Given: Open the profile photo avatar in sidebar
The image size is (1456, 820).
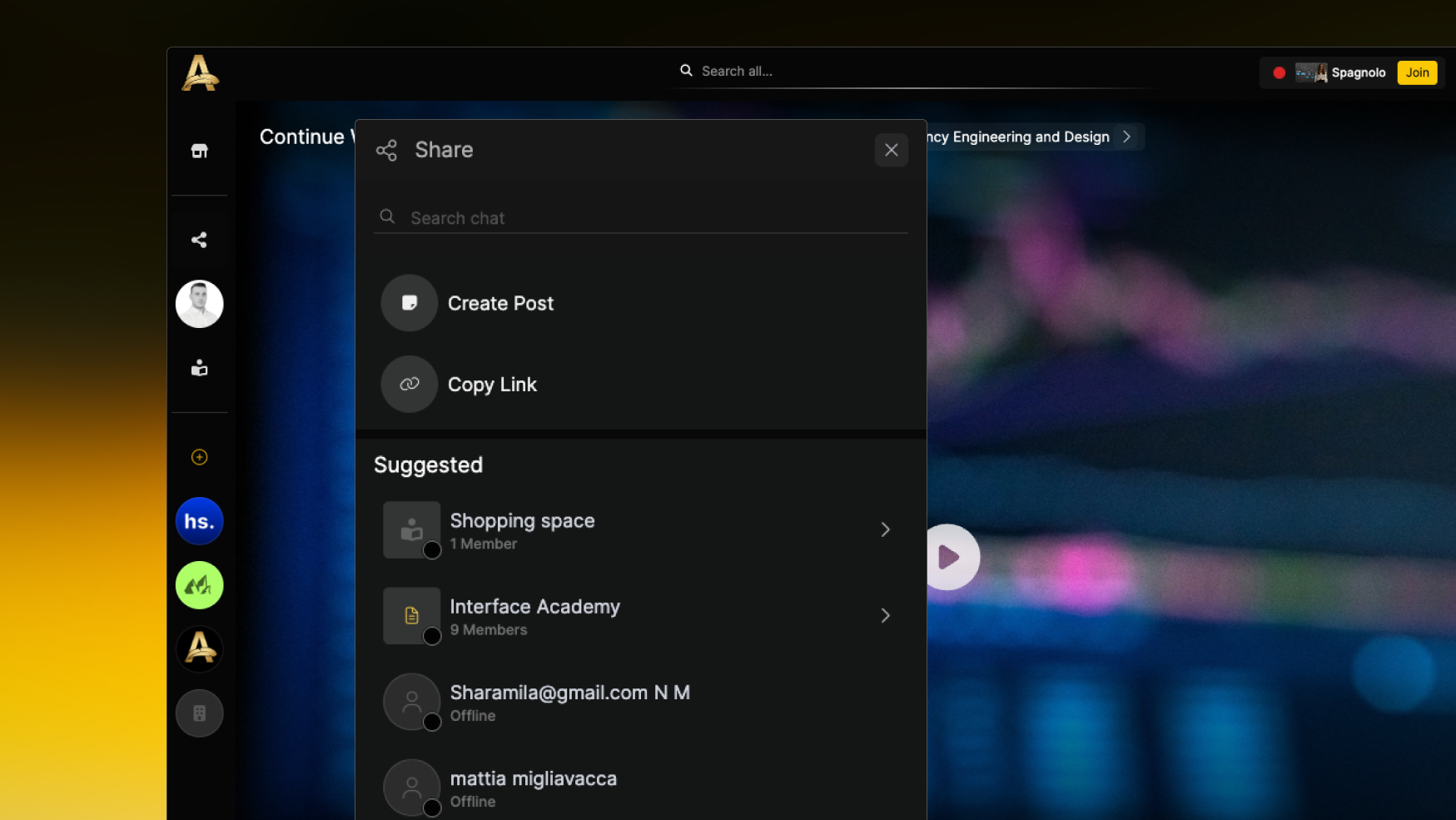Looking at the screenshot, I should pos(199,304).
